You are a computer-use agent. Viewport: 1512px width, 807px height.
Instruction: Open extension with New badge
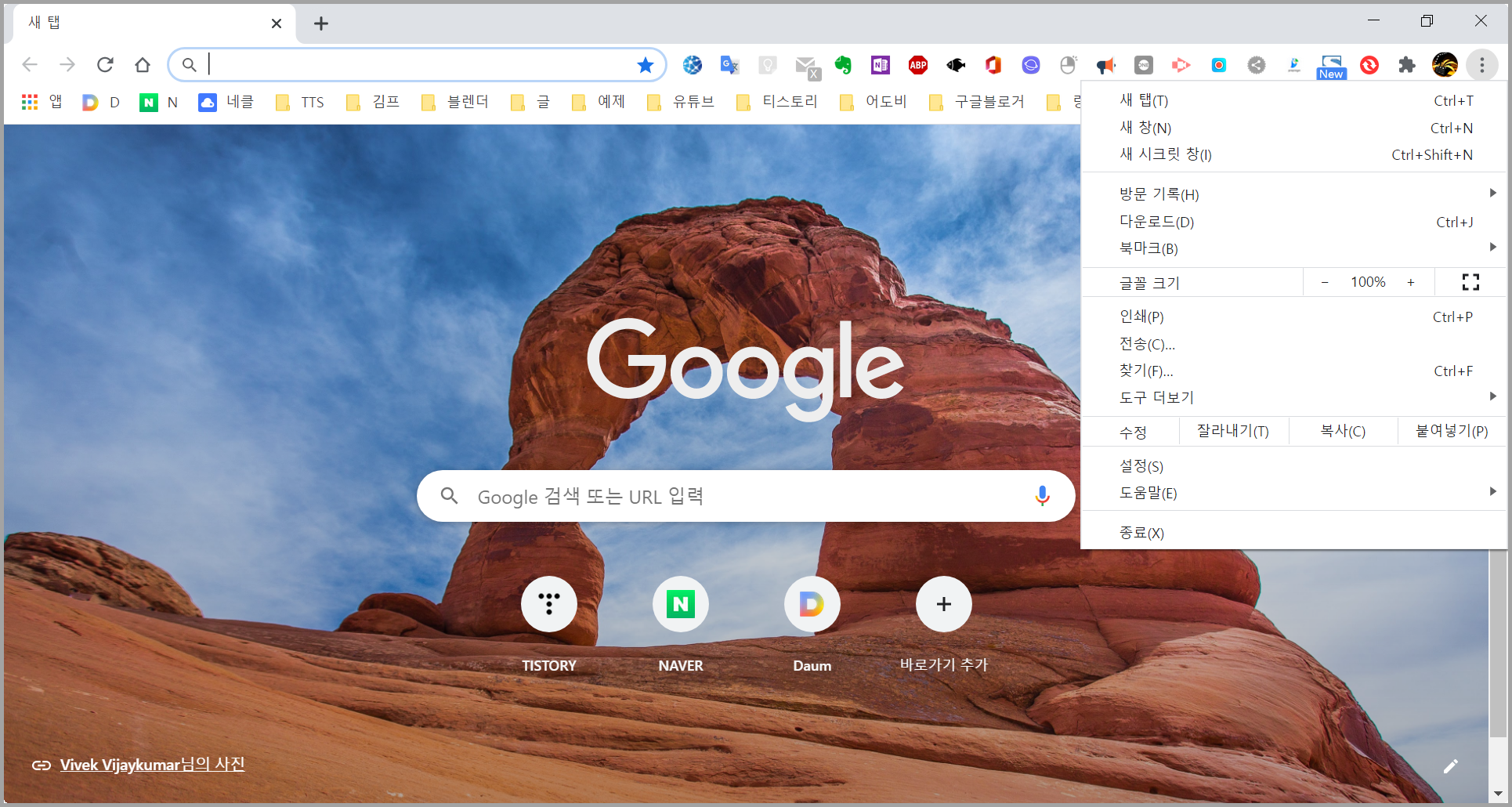coord(1332,67)
